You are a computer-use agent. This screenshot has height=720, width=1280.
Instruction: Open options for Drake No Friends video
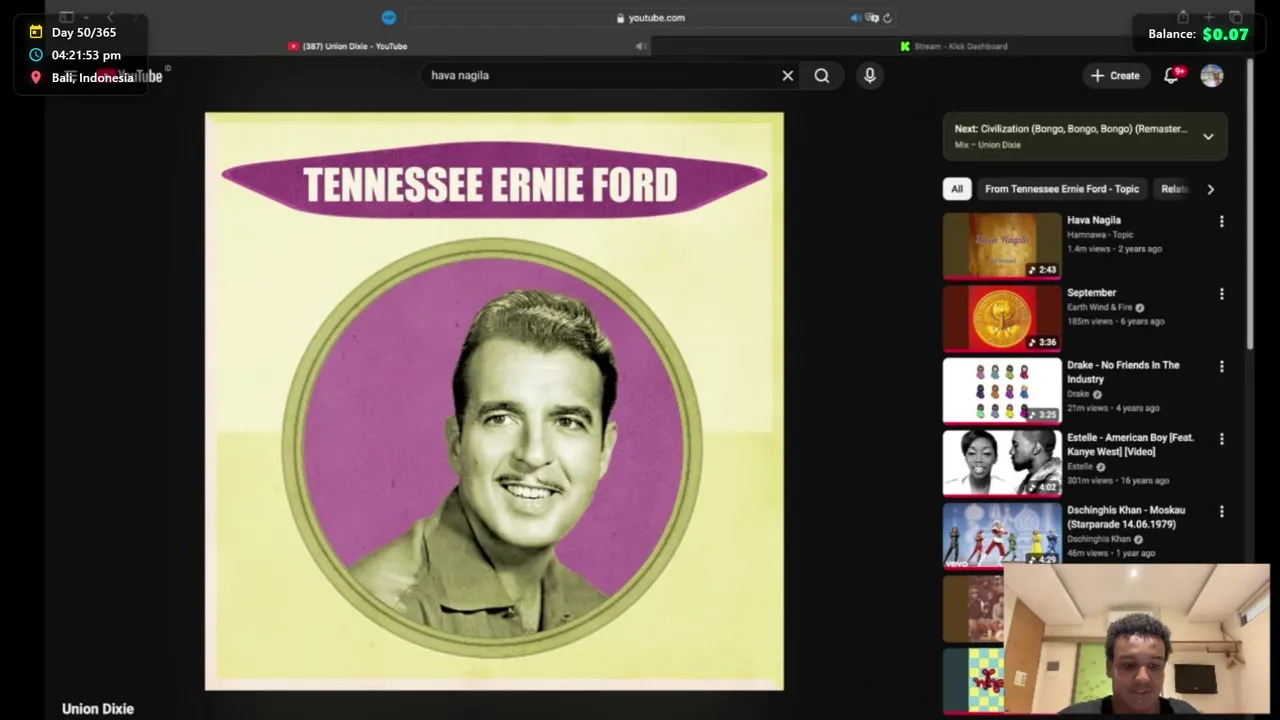point(1221,366)
